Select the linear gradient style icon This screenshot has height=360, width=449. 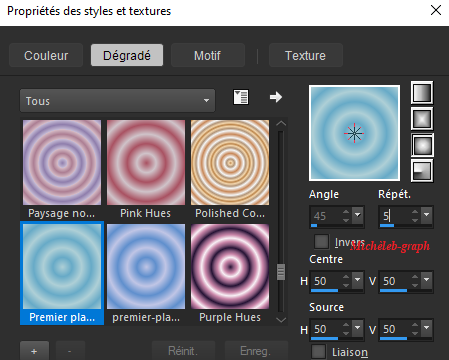422,93
